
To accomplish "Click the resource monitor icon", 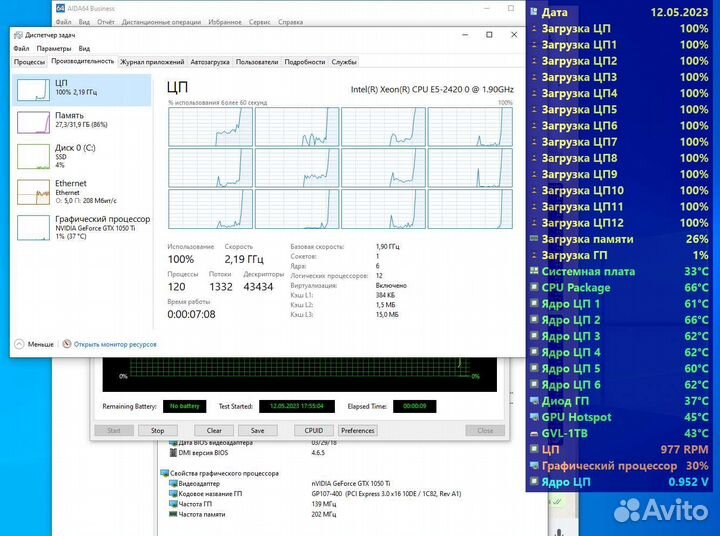I will 67,343.
